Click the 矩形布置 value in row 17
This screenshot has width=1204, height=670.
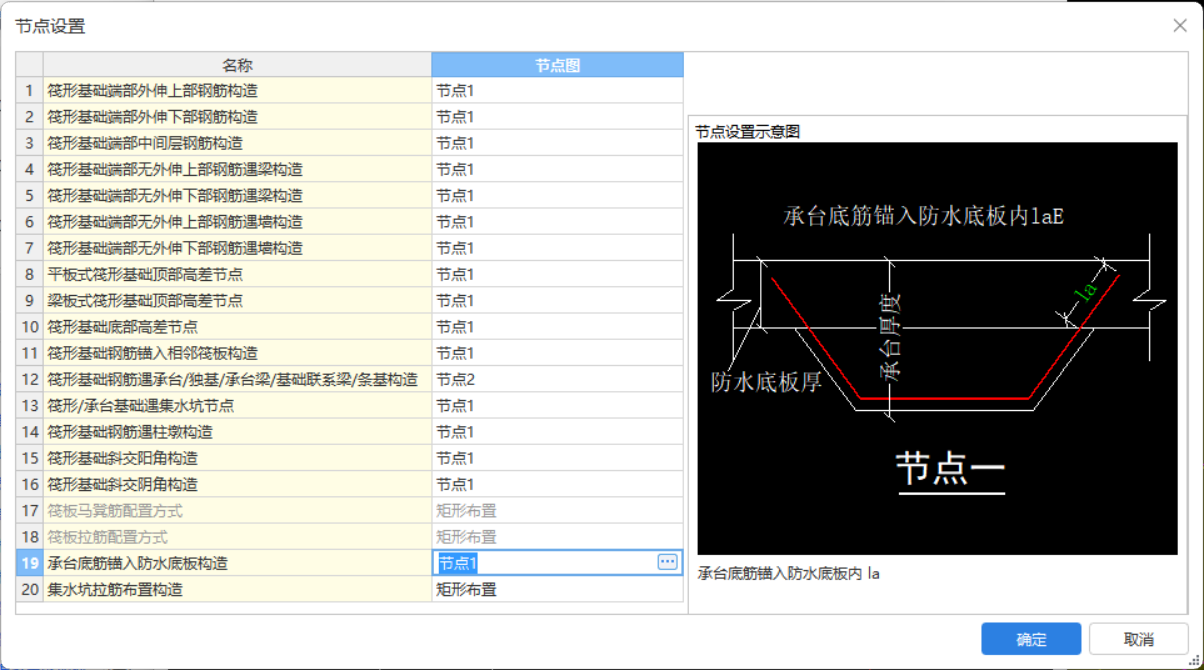tap(557, 510)
